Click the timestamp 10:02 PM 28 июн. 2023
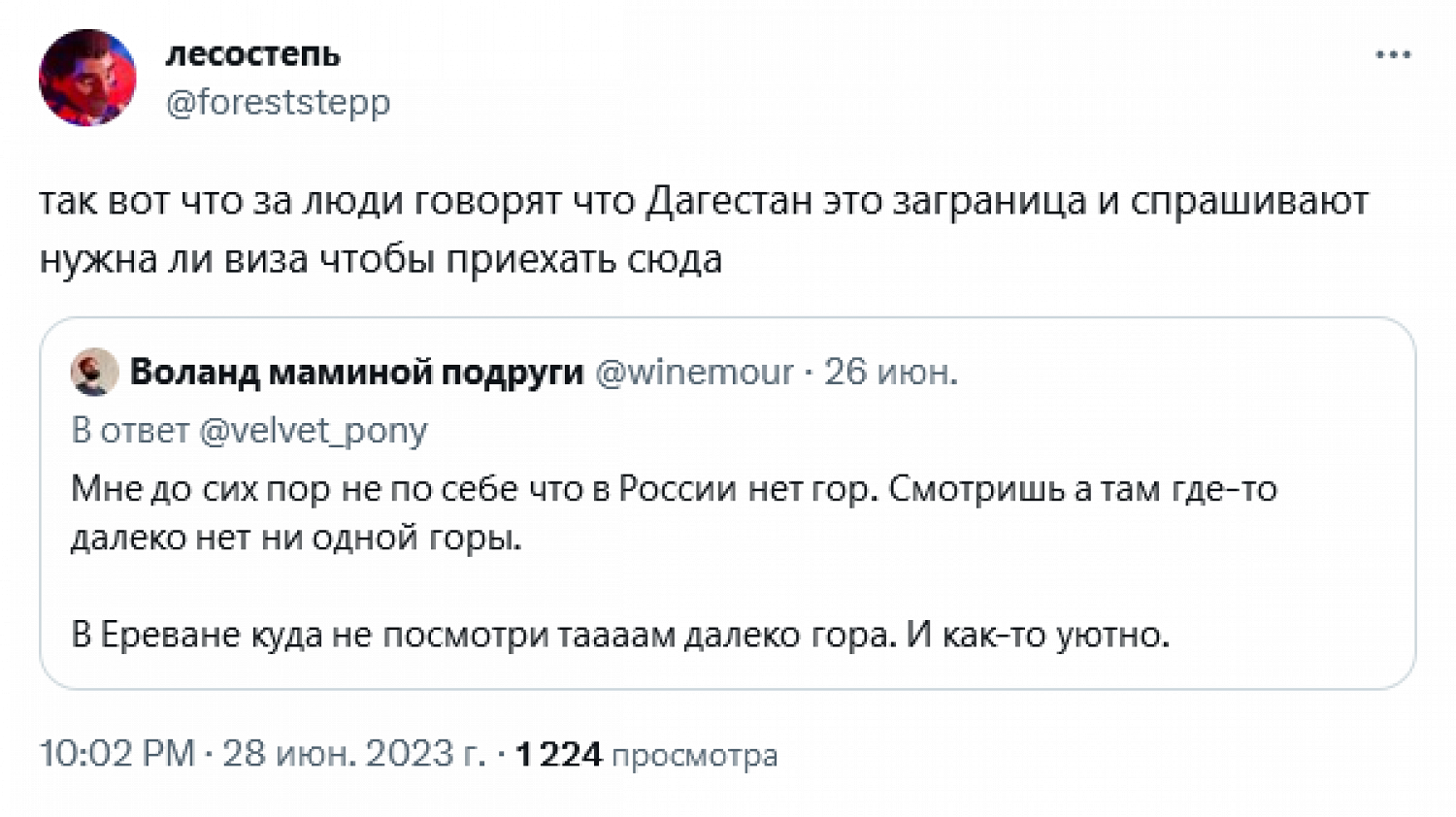1456x817 pixels. point(262,754)
